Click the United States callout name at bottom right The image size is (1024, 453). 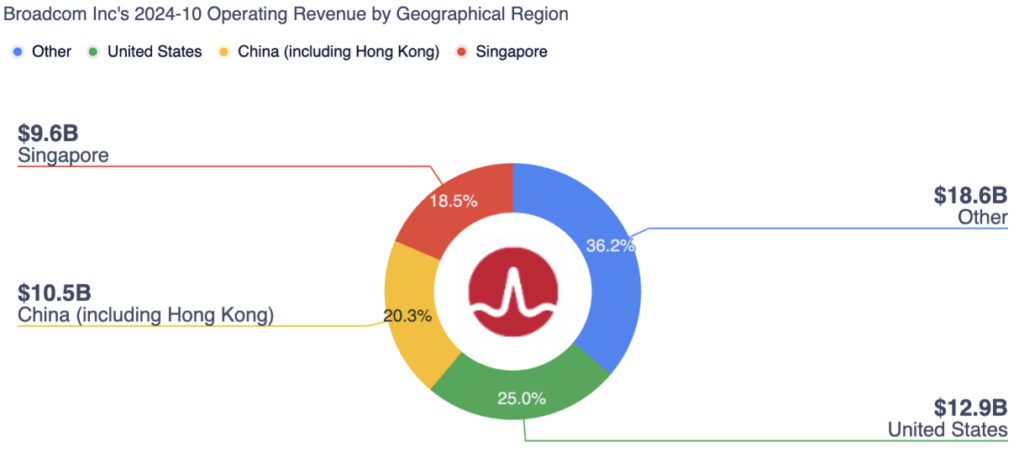pos(947,430)
